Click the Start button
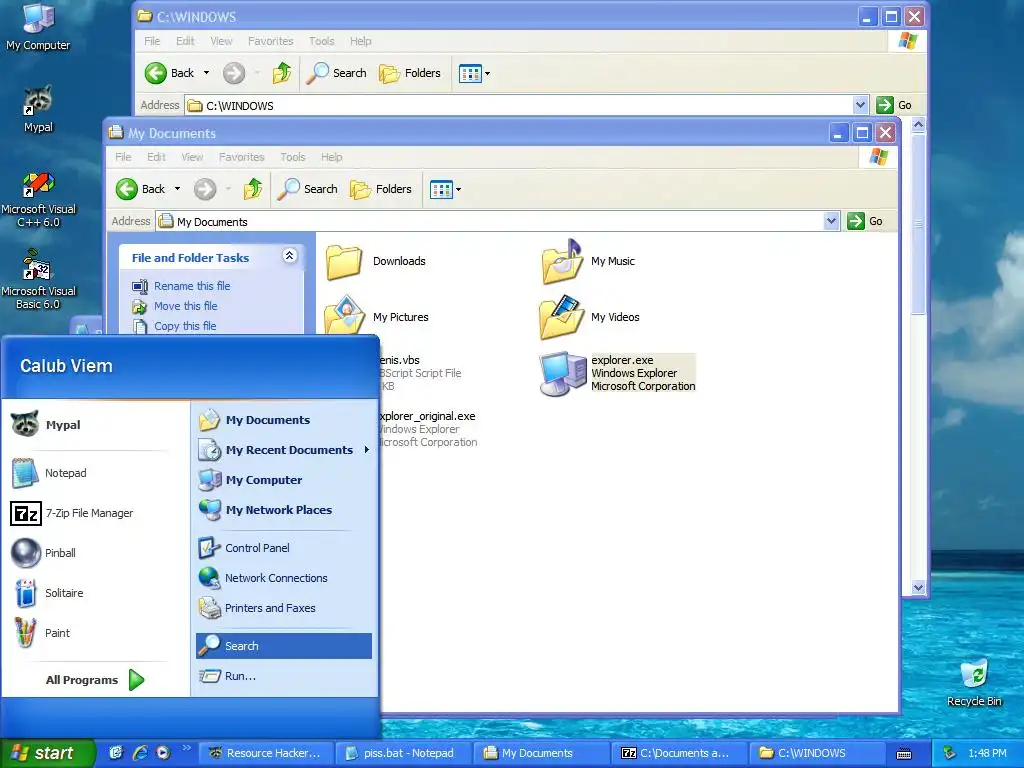Screen dimensions: 1024x768 tap(47, 753)
